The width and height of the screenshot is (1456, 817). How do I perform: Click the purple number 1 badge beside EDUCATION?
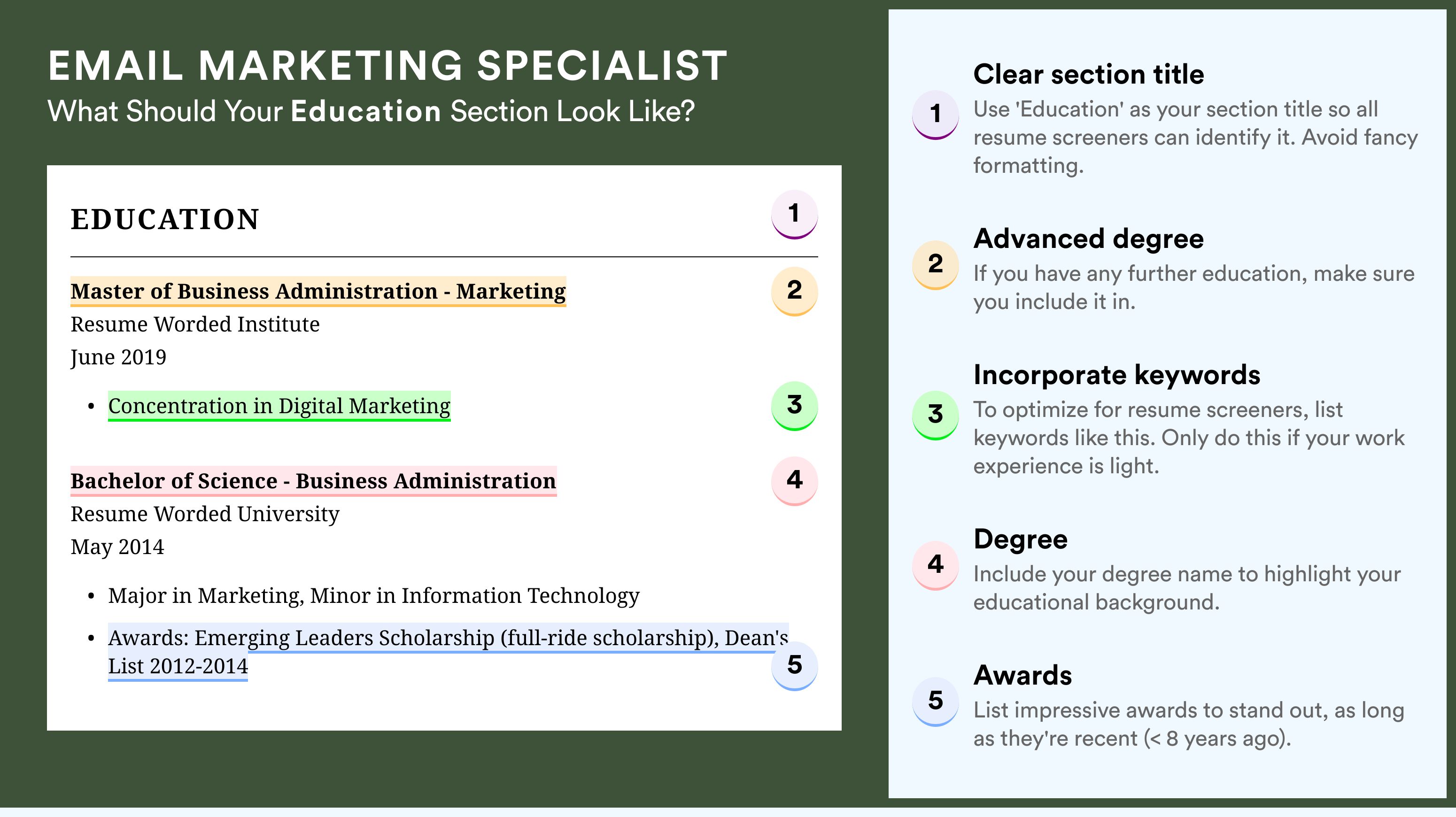click(x=794, y=214)
